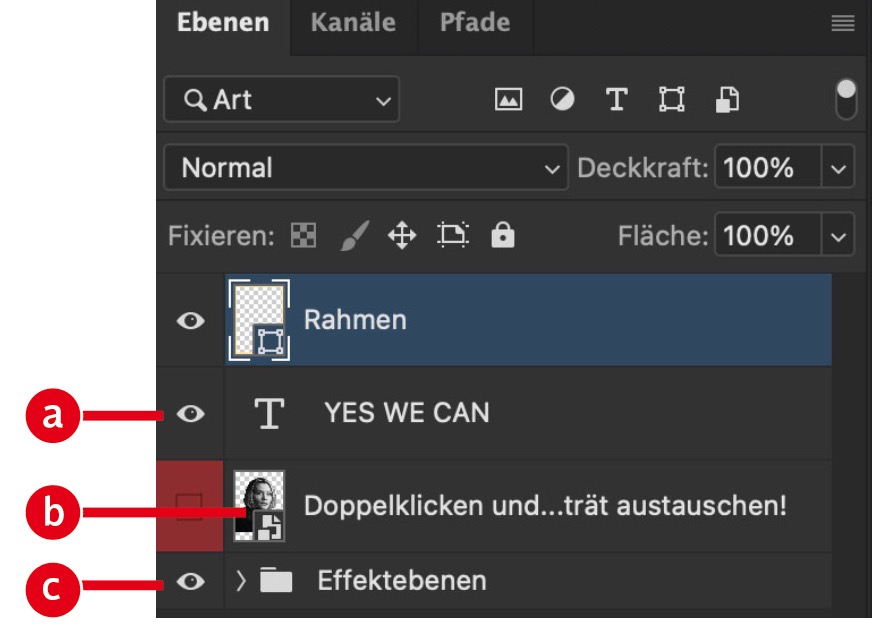Screen dimensions: 872x628
Task: Open the Deckkraft slider dropdown arrow
Action: [x=838, y=168]
